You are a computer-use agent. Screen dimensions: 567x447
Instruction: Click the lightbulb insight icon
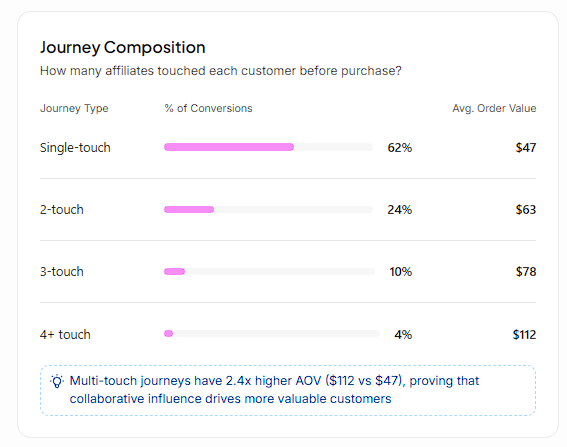(57, 381)
